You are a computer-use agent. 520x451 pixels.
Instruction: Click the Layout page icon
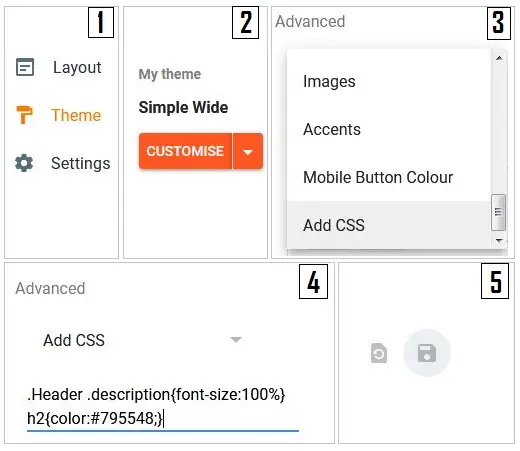[x=25, y=67]
